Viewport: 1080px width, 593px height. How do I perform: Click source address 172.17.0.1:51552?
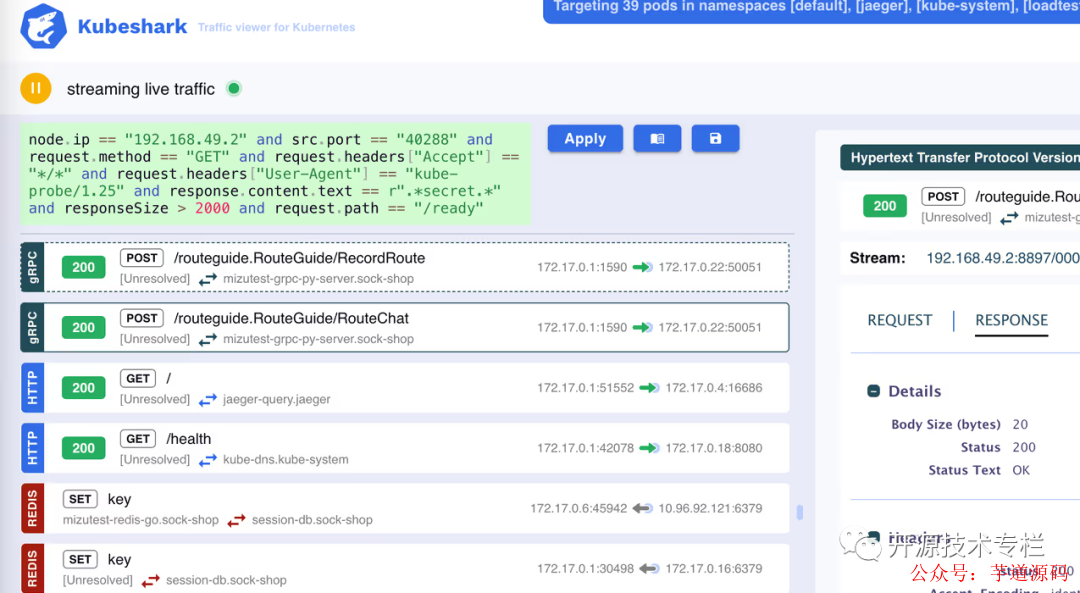[x=585, y=388]
